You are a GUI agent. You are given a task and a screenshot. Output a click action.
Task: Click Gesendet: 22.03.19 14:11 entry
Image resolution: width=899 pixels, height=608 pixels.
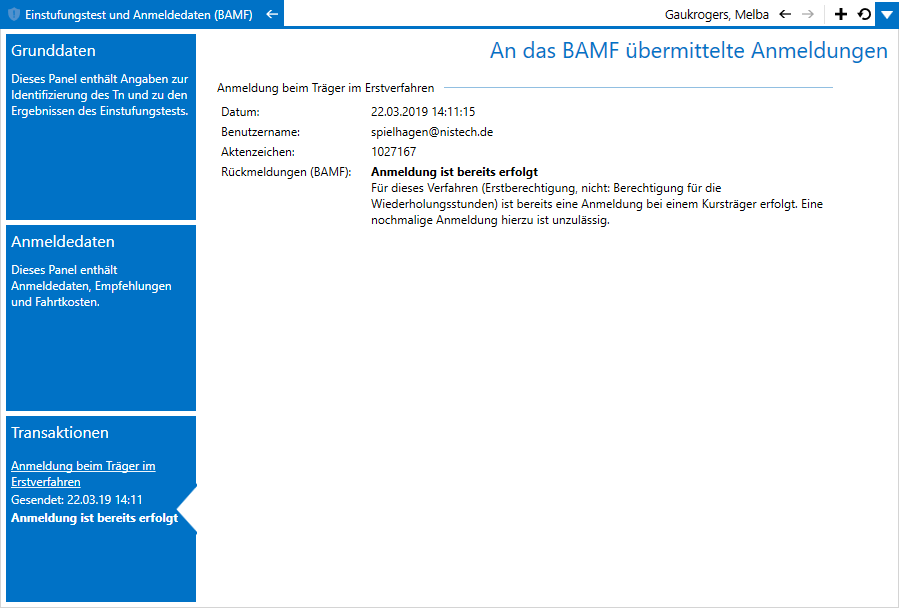point(77,500)
